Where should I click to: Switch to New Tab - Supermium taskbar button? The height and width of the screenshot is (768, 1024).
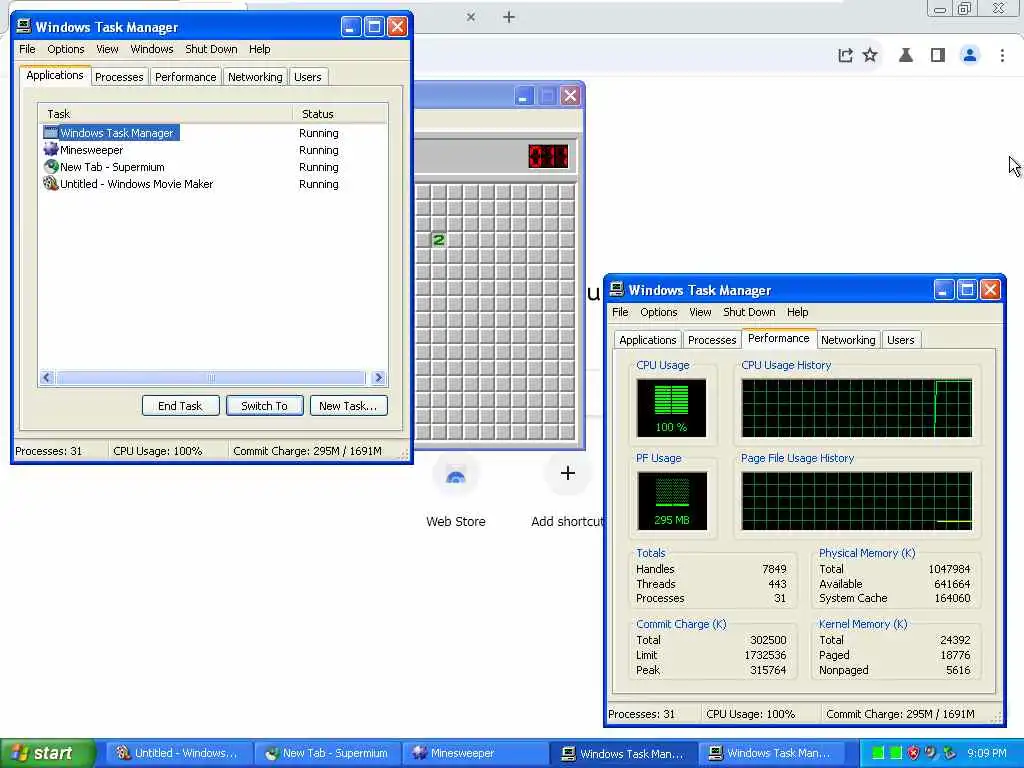pos(327,753)
